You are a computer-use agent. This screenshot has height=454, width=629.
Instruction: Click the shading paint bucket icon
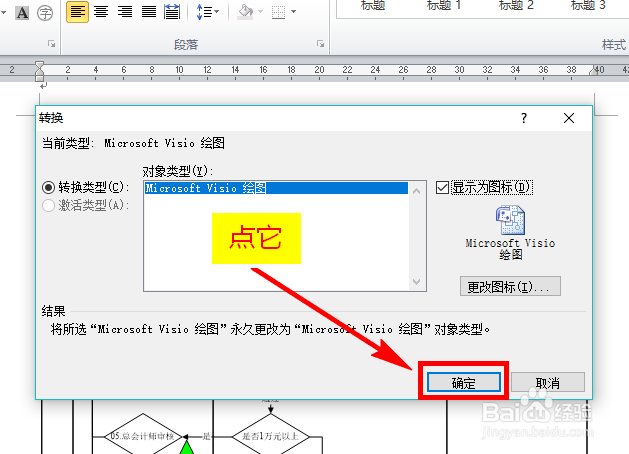point(245,12)
